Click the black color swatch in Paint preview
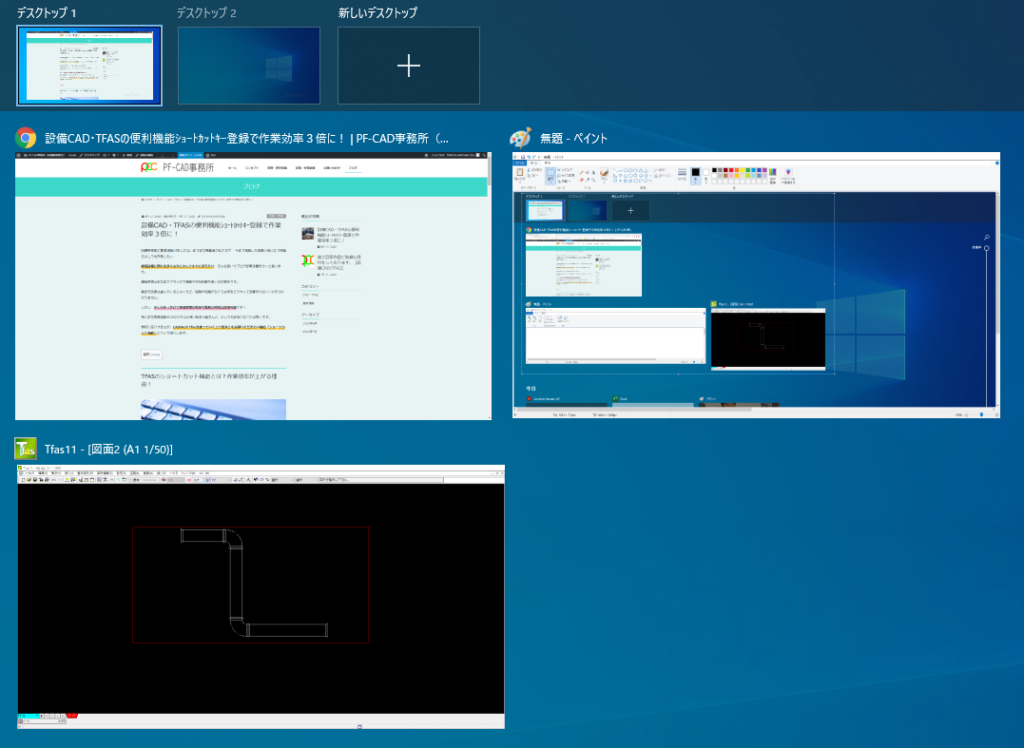The image size is (1024, 748). click(x=695, y=173)
